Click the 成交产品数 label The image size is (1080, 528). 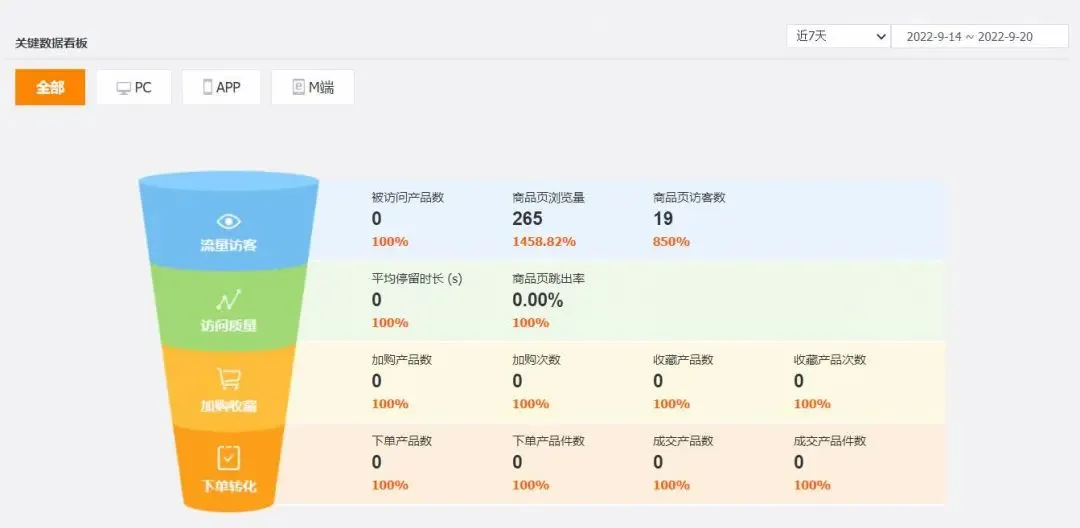pyautogui.click(x=683, y=441)
